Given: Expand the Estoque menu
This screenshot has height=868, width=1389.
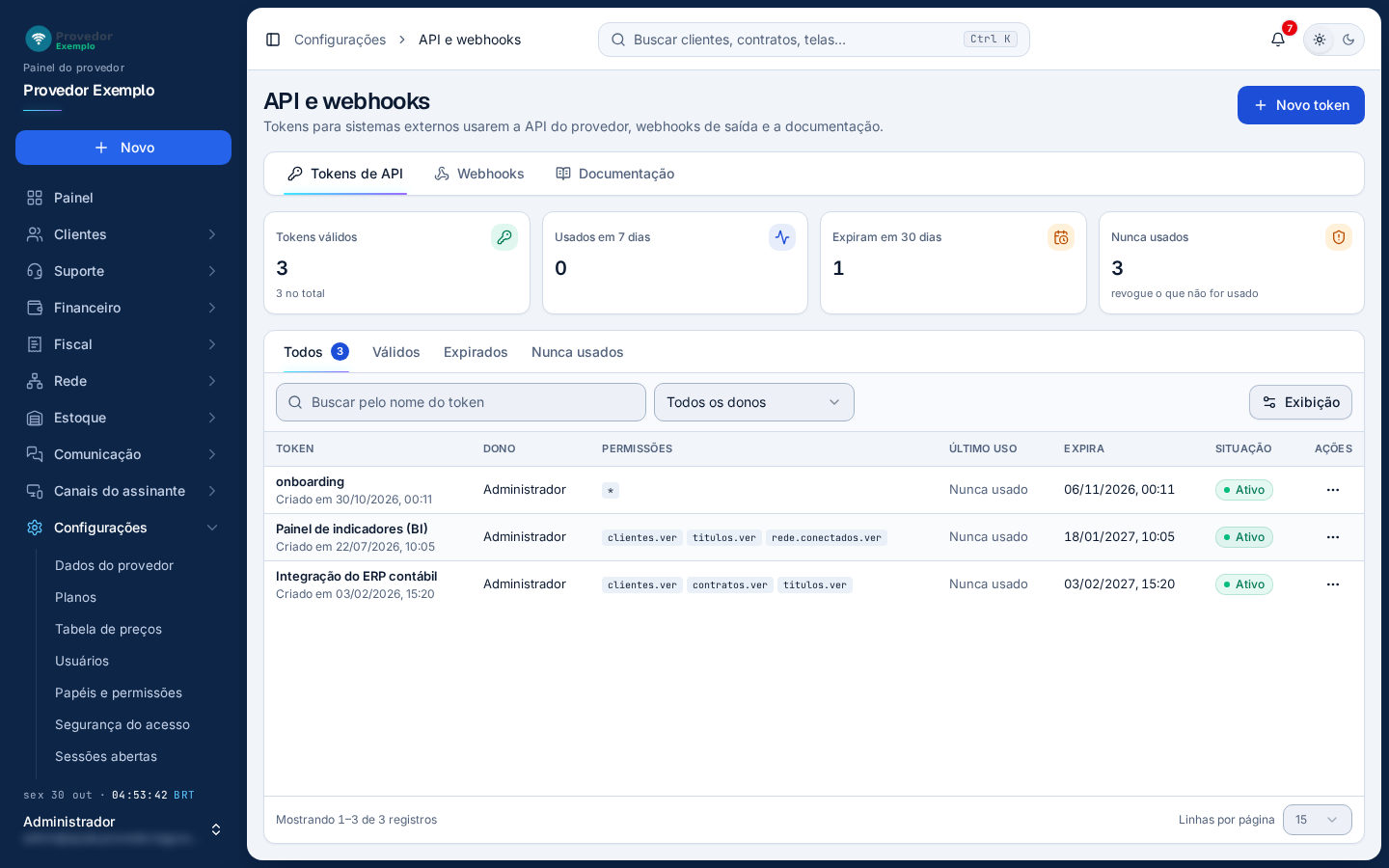Looking at the screenshot, I should click(123, 418).
